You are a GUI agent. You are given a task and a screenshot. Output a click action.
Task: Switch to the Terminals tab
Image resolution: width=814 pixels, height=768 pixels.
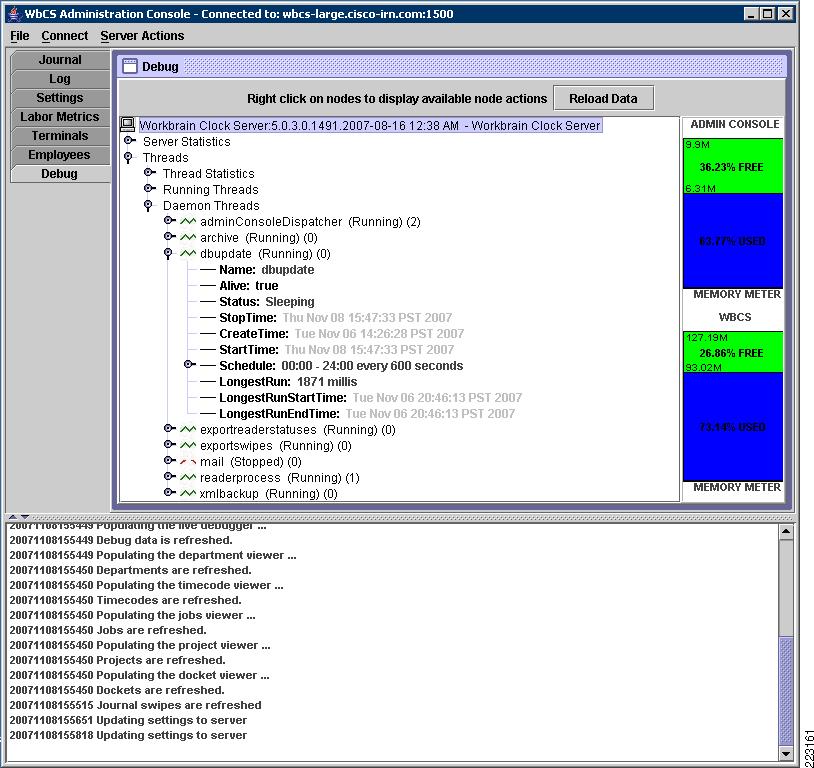[60, 136]
